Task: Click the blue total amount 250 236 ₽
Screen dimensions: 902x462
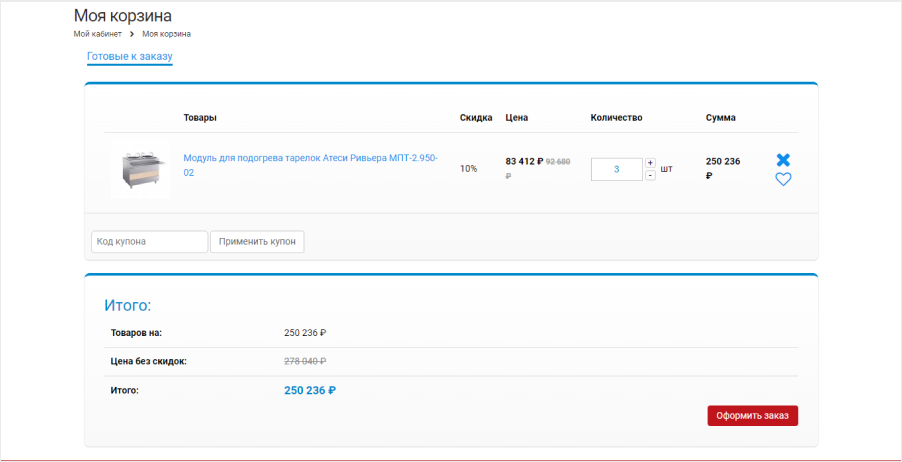Action: pyautogui.click(x=310, y=390)
